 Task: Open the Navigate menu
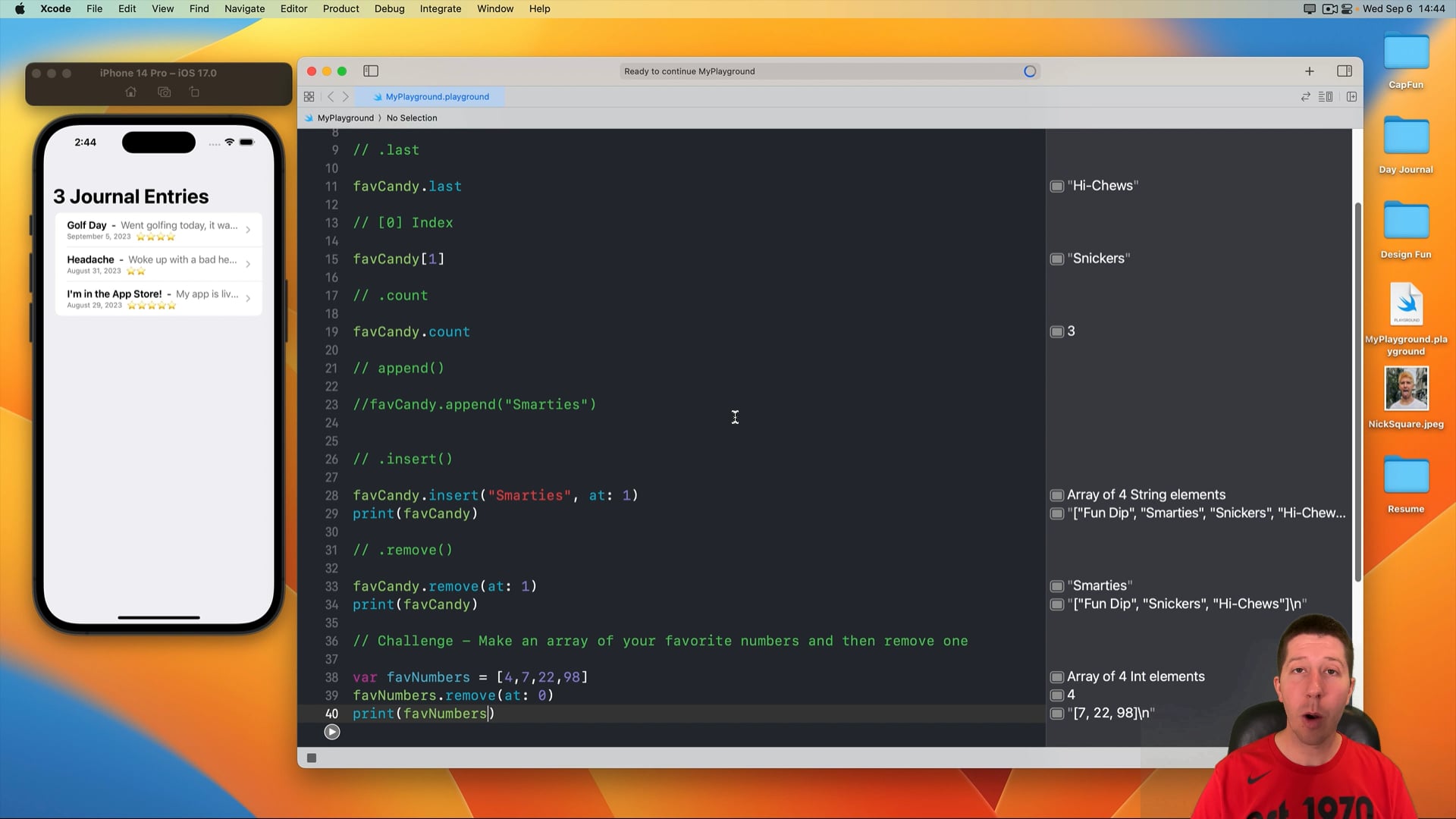(x=244, y=9)
